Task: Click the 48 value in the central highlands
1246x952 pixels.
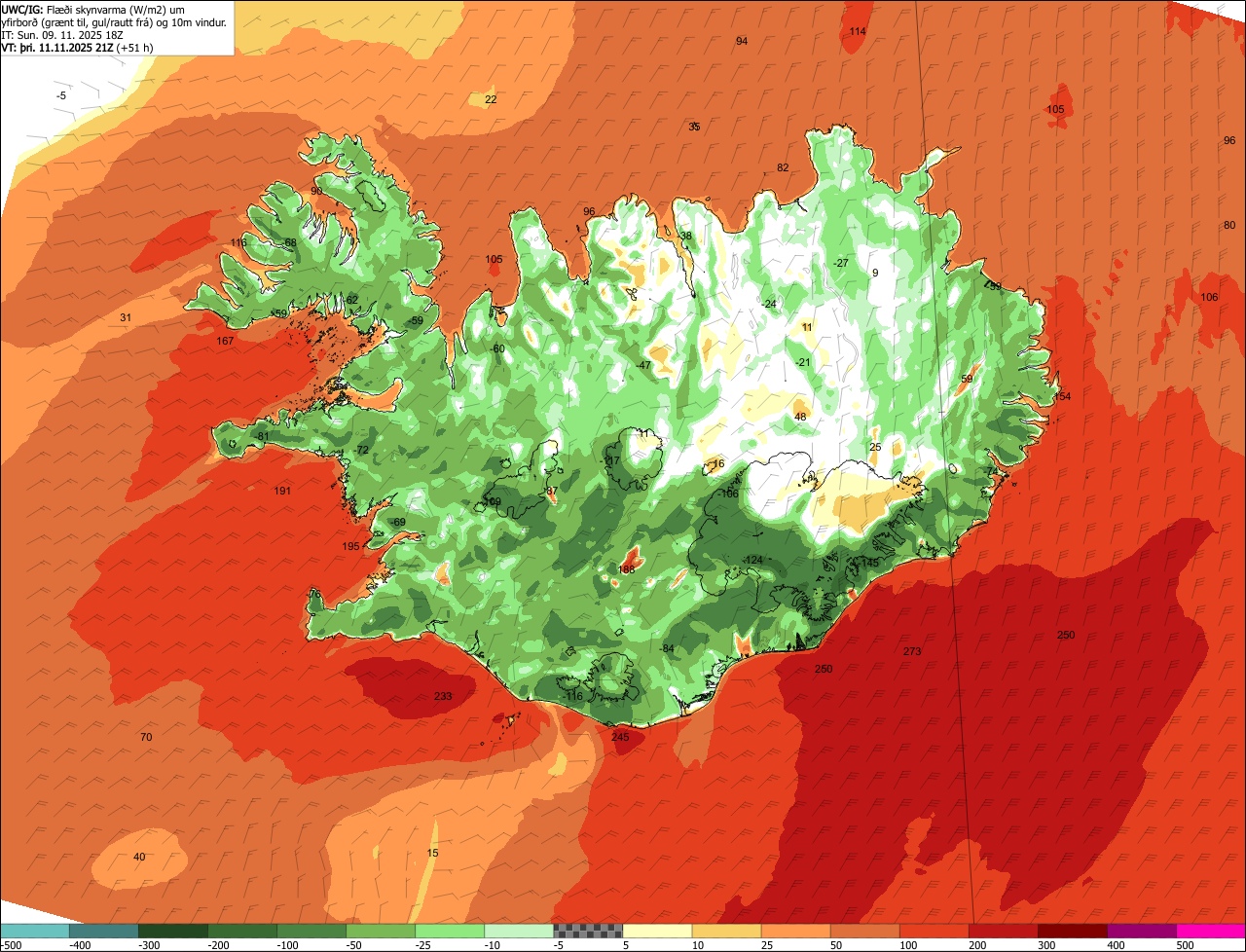Action: 800,417
